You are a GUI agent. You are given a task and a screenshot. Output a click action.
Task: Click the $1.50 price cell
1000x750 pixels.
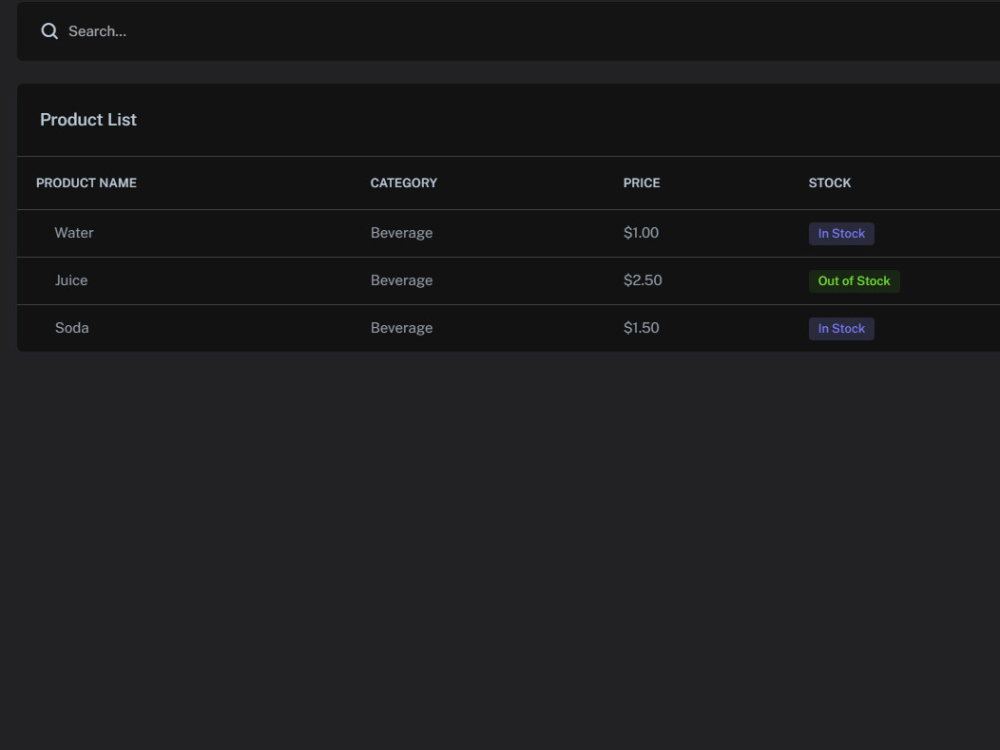(x=641, y=328)
